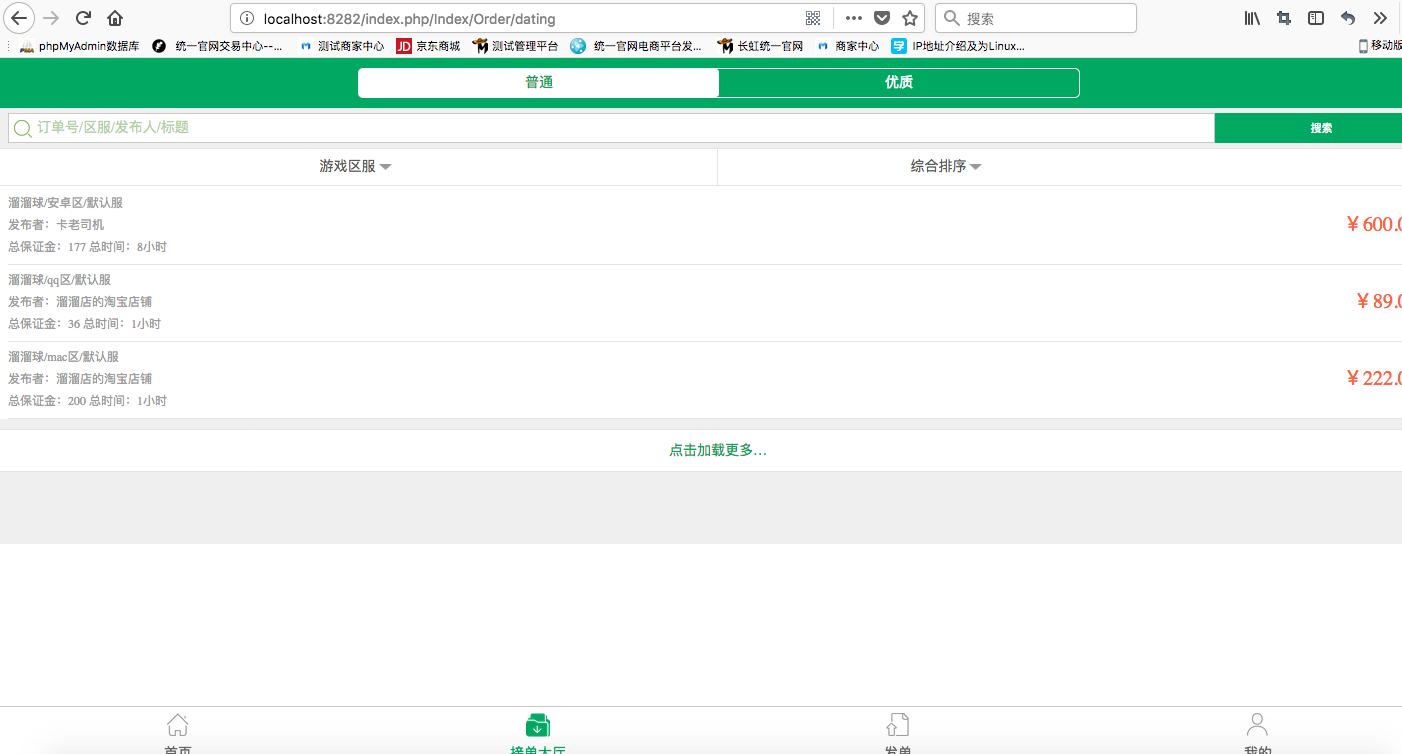Click the 订单号/区服/发布人/标题 search field
This screenshot has width=1402, height=754.
click(x=611, y=128)
